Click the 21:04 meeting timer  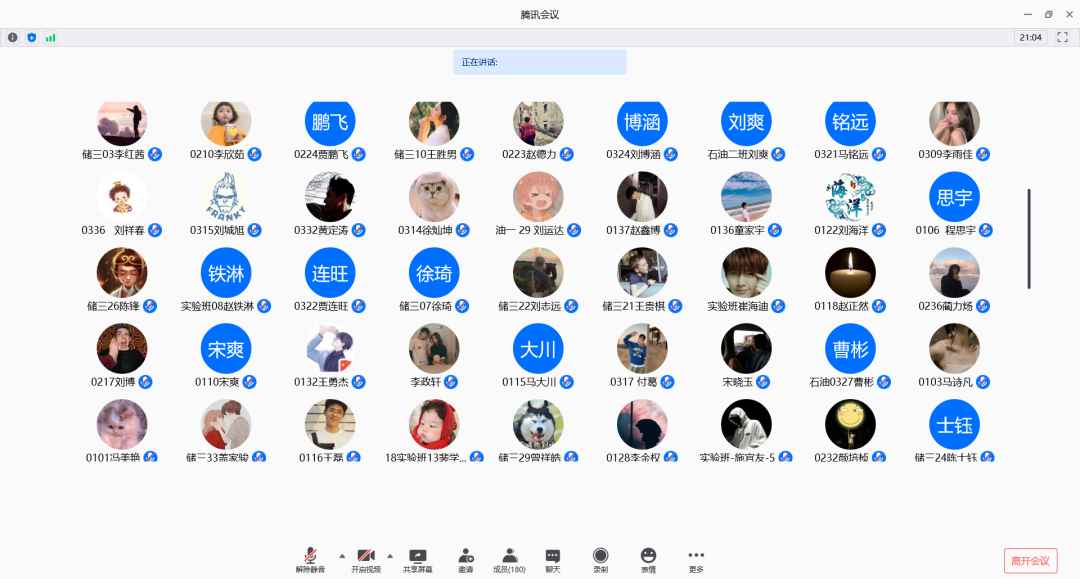tap(1030, 37)
